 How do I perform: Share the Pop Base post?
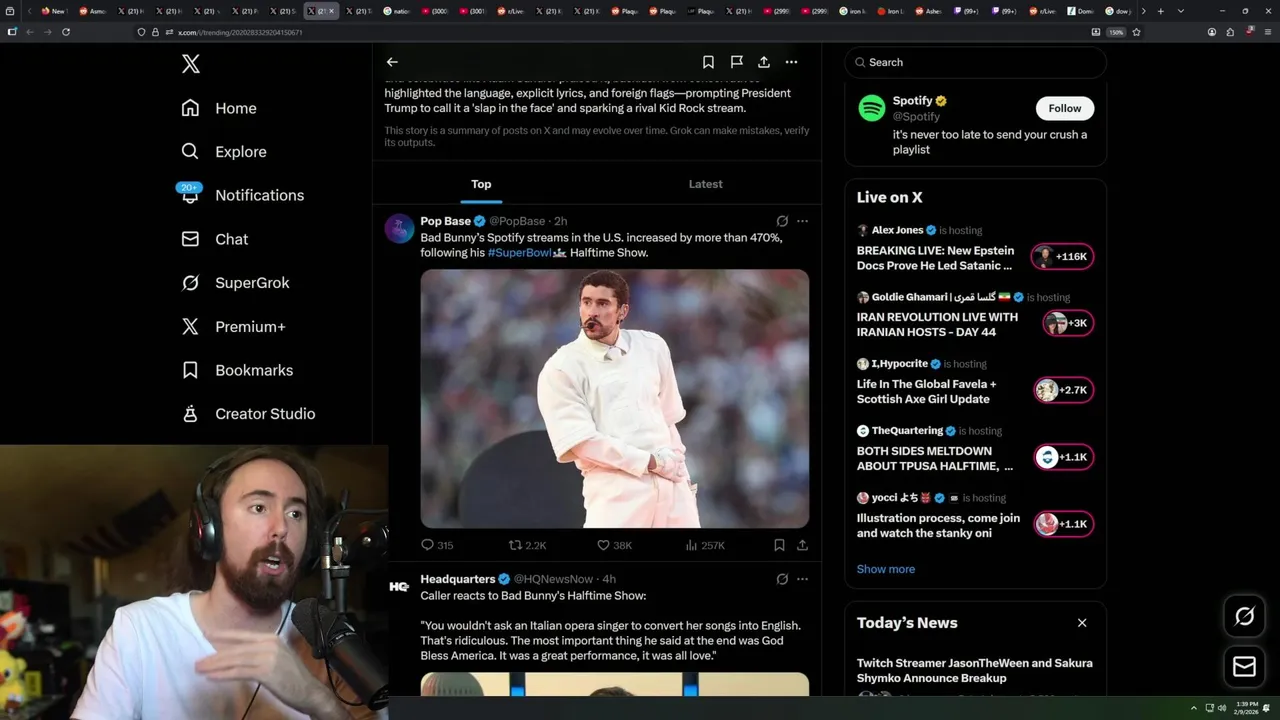click(802, 545)
